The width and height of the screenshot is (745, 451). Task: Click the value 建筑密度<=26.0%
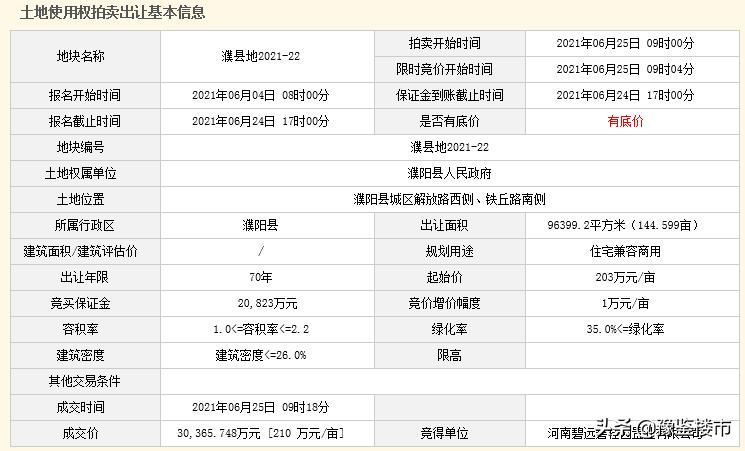260,355
